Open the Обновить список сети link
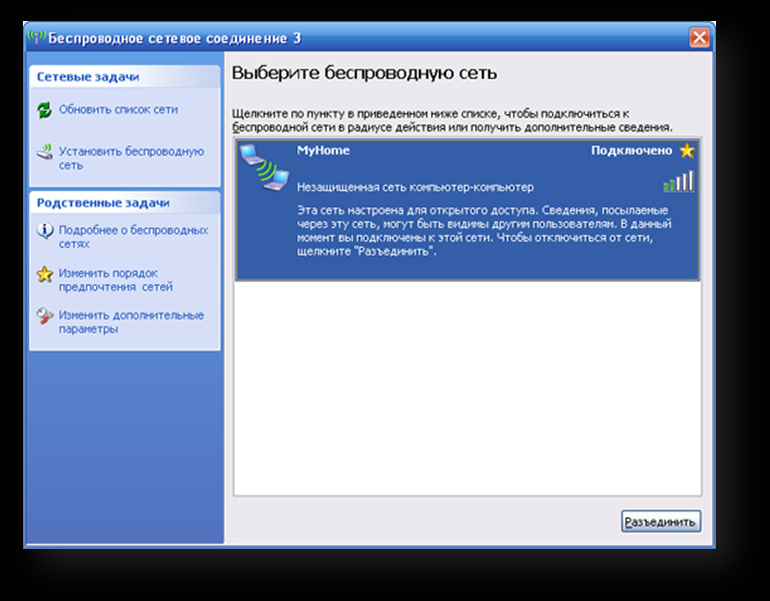Screen dimensions: 770x601 (x=118, y=110)
